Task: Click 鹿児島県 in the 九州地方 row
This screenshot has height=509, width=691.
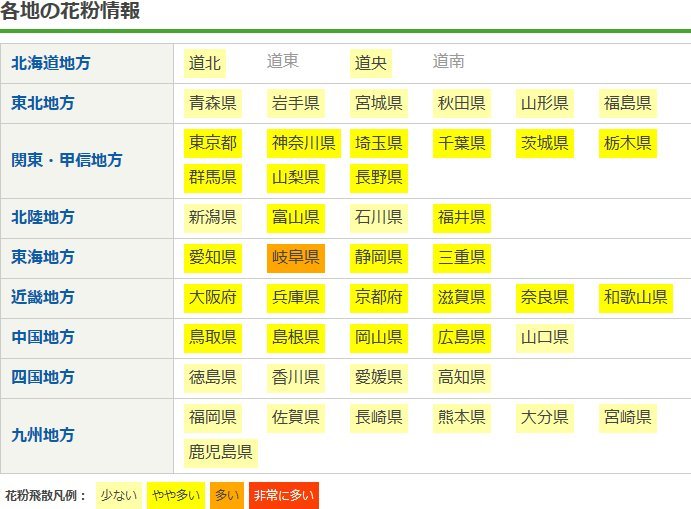Action: 220,451
